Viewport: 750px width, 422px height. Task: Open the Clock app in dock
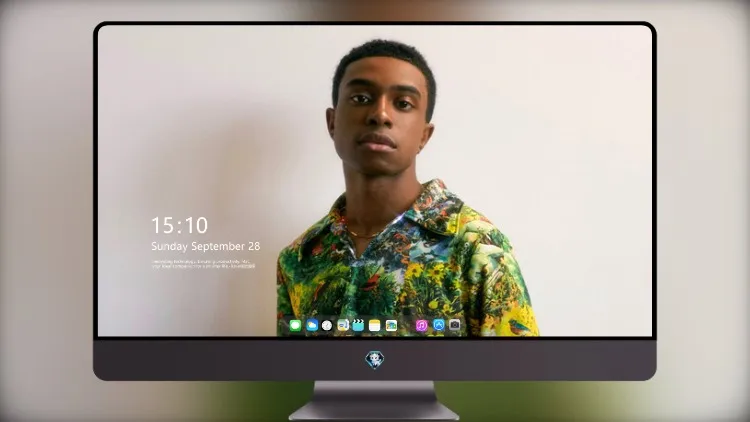point(327,325)
